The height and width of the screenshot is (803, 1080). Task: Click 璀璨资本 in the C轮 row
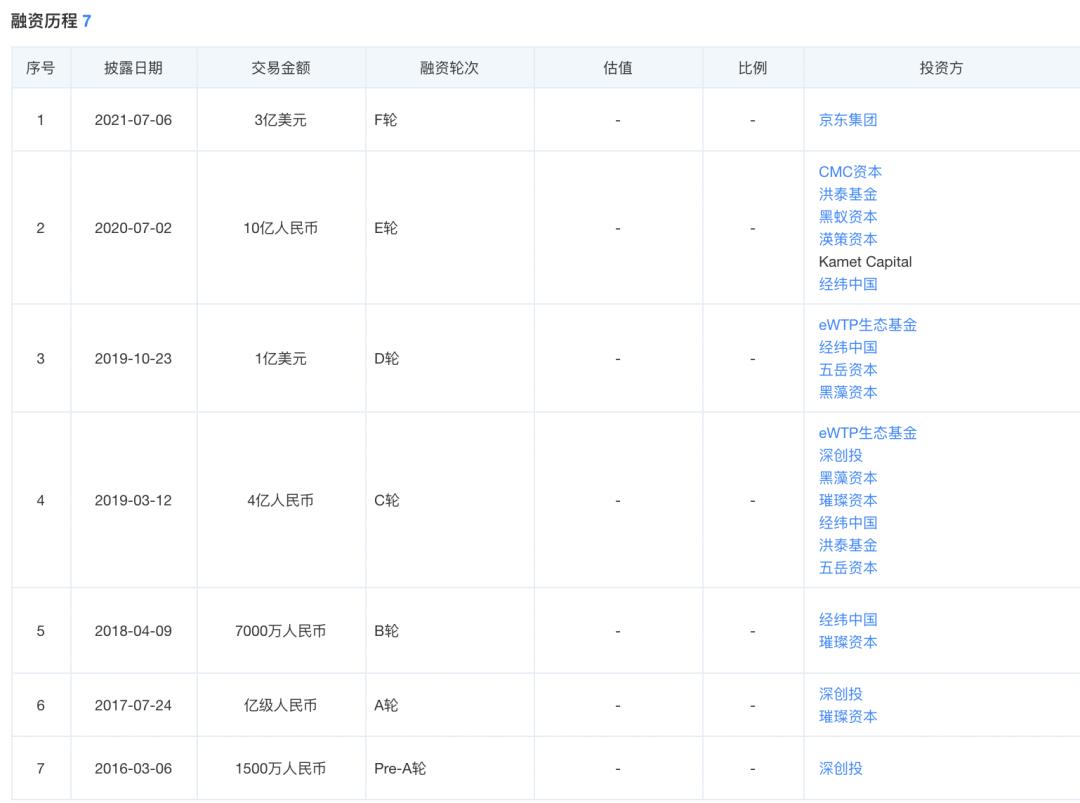pyautogui.click(x=847, y=500)
